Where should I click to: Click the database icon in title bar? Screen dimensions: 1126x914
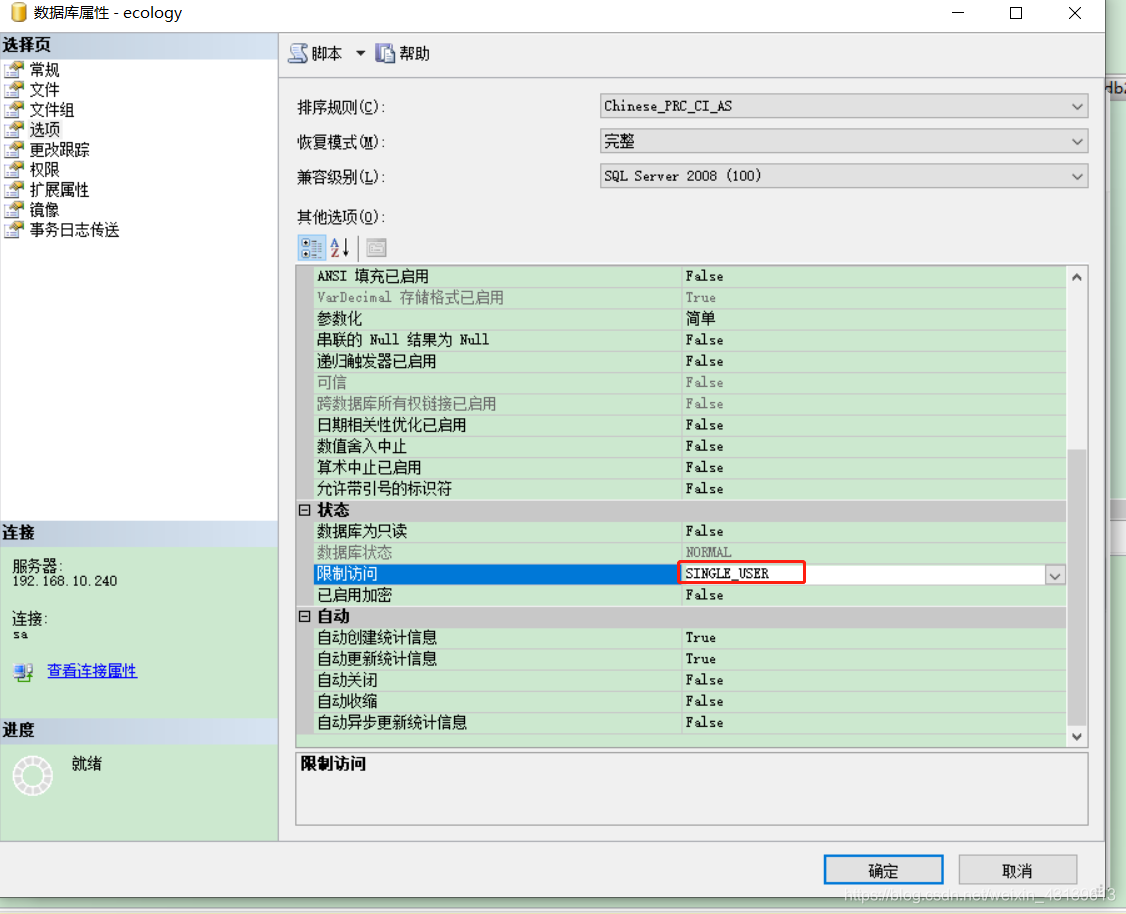click(19, 12)
